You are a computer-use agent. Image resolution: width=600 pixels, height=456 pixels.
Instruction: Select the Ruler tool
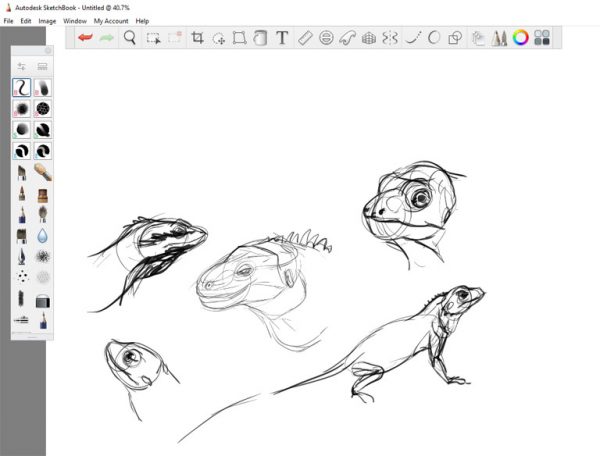[306, 38]
